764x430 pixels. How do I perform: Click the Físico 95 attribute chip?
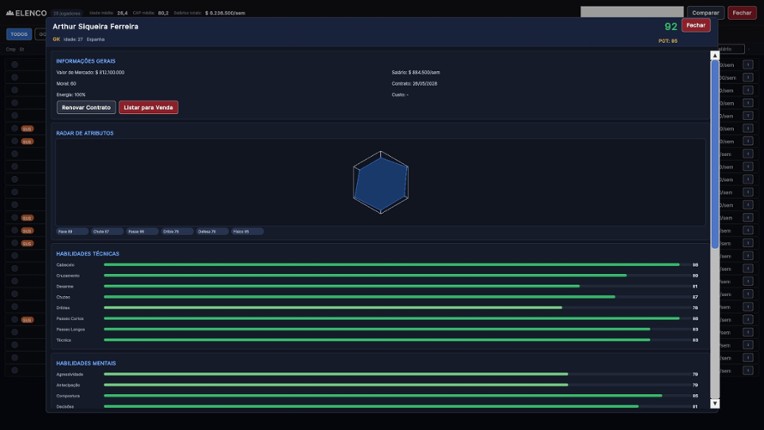click(247, 231)
